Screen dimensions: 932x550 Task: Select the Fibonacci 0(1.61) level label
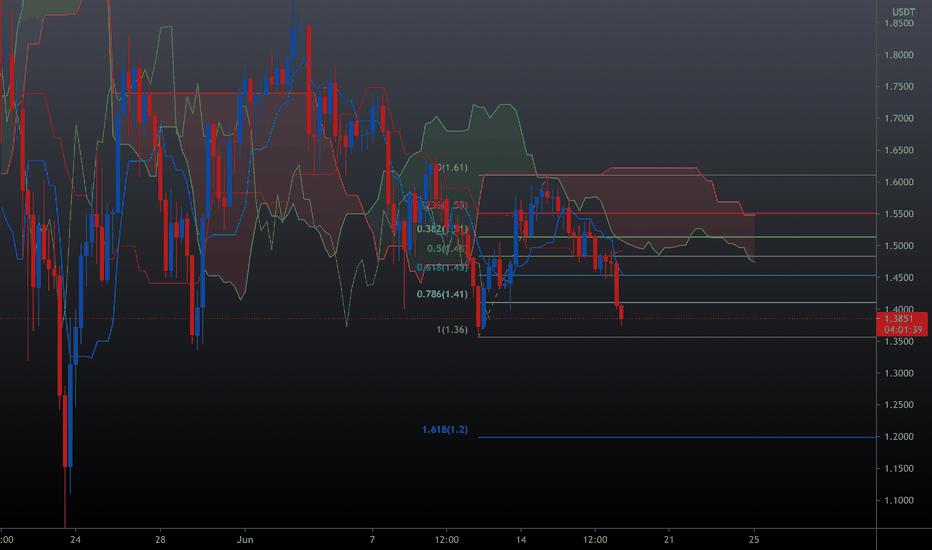(452, 168)
